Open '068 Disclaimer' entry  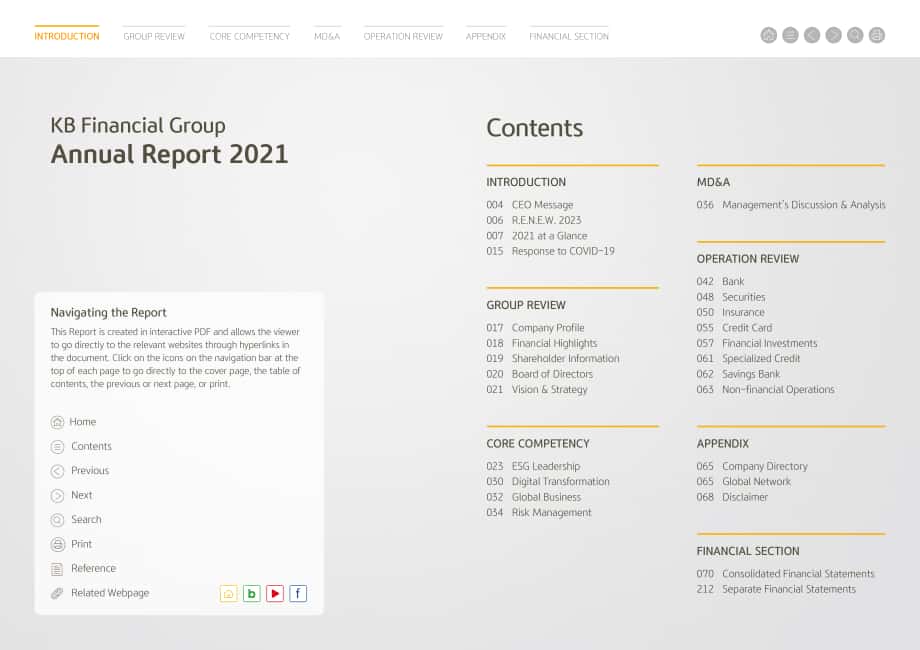click(x=732, y=497)
